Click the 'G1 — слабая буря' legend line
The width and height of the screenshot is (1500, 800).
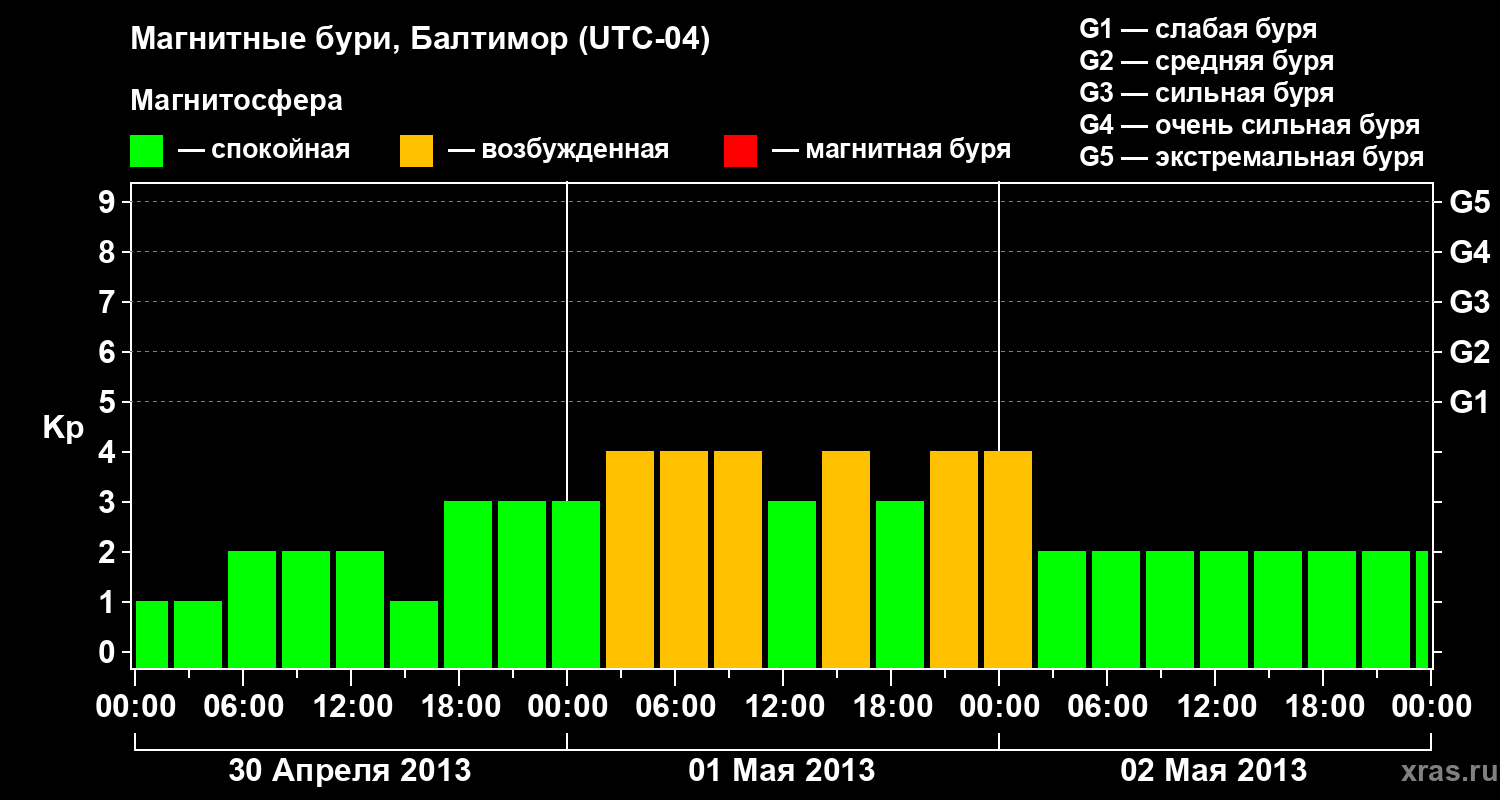click(x=1198, y=29)
